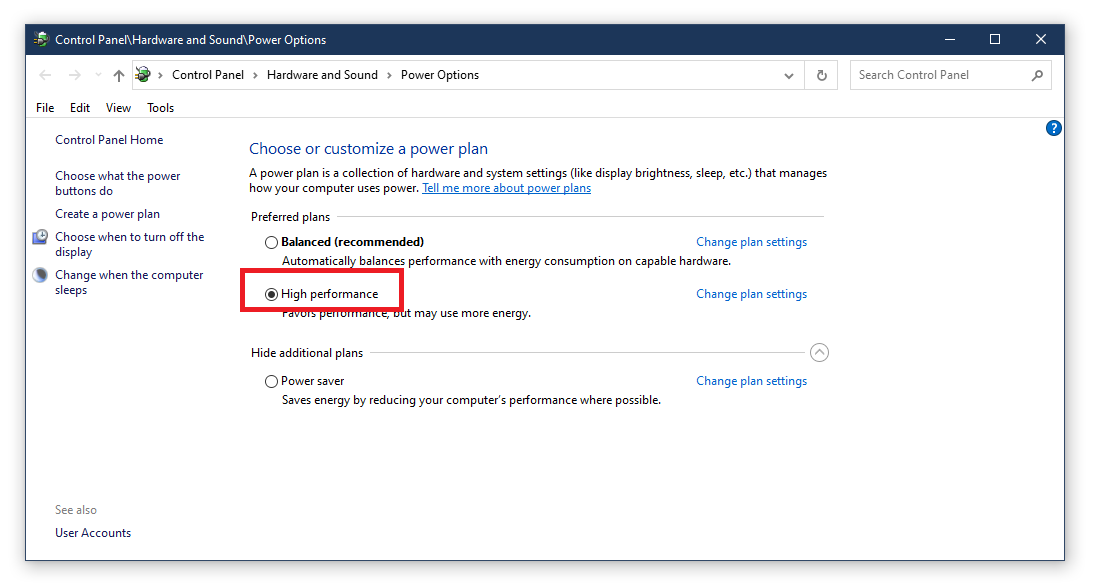Click the title bar window icon
The image size is (1093, 587).
[41, 40]
